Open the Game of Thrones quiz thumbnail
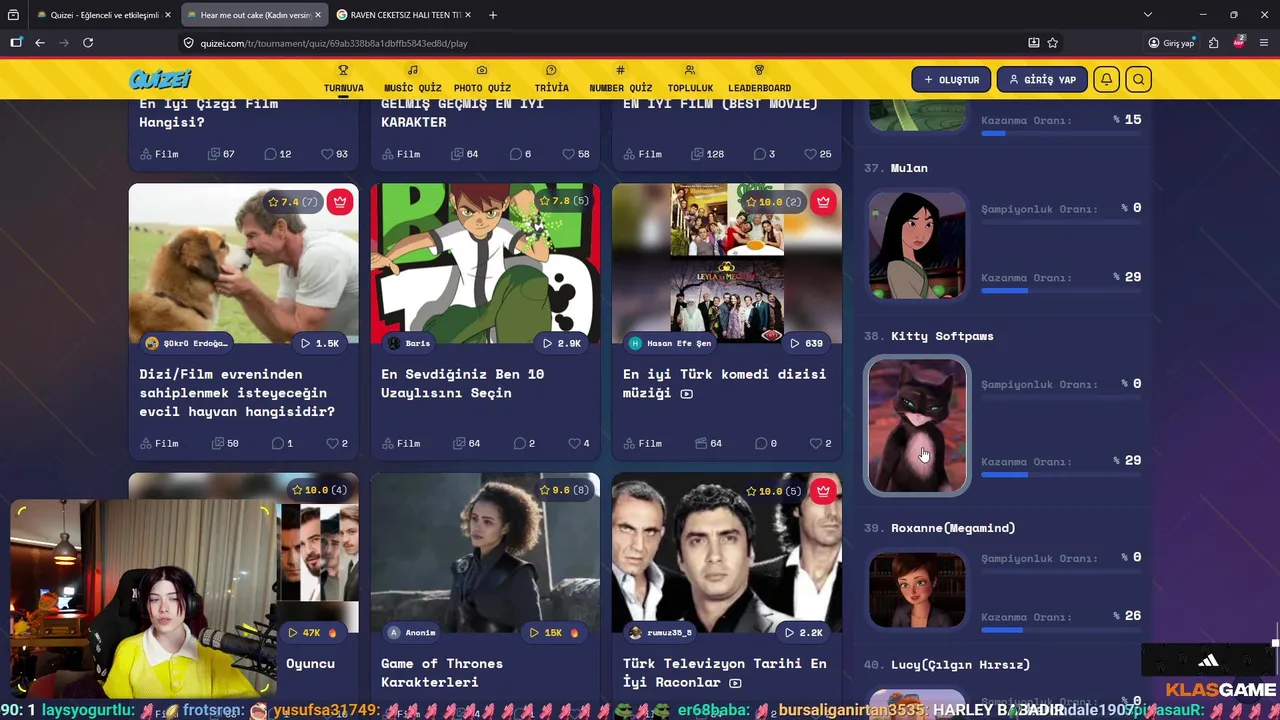The image size is (1280, 720). click(485, 552)
